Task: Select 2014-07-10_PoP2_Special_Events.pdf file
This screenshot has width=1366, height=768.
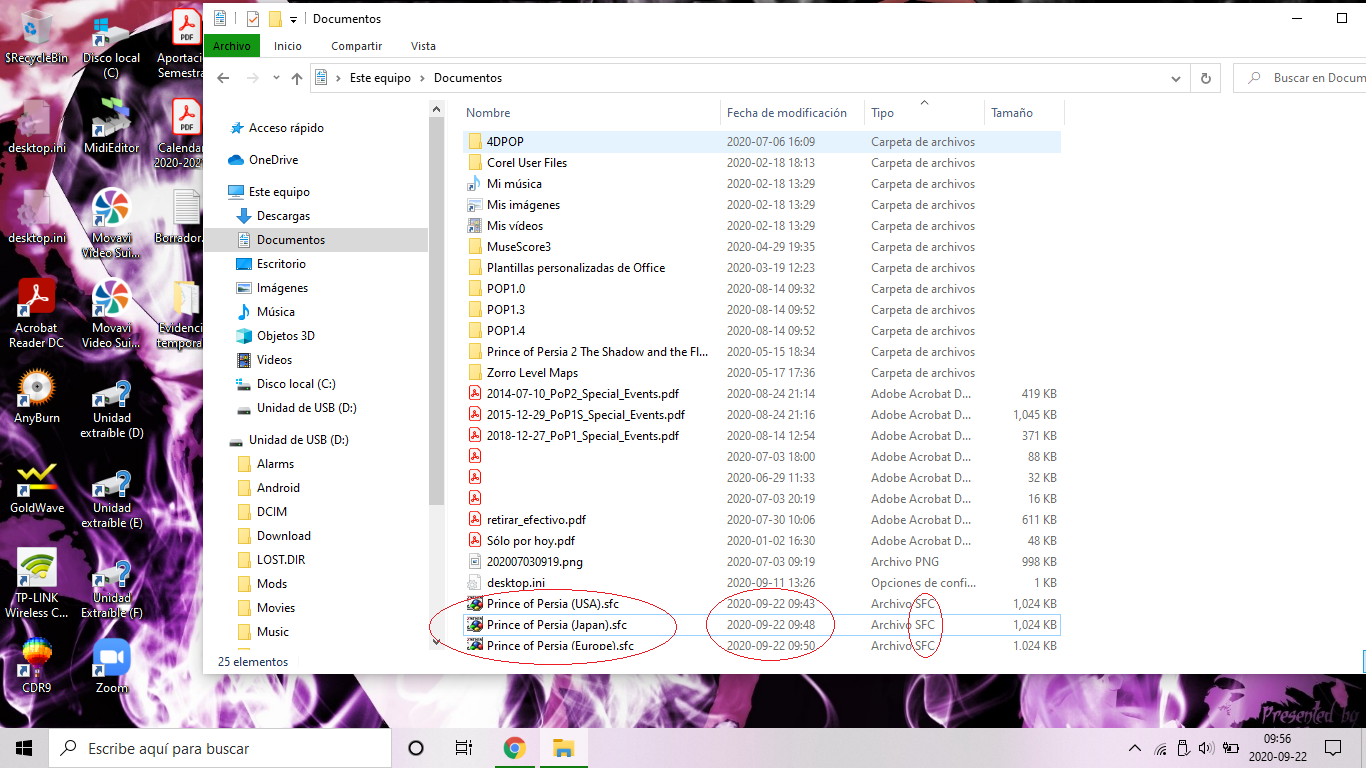Action: pyautogui.click(x=762, y=394)
